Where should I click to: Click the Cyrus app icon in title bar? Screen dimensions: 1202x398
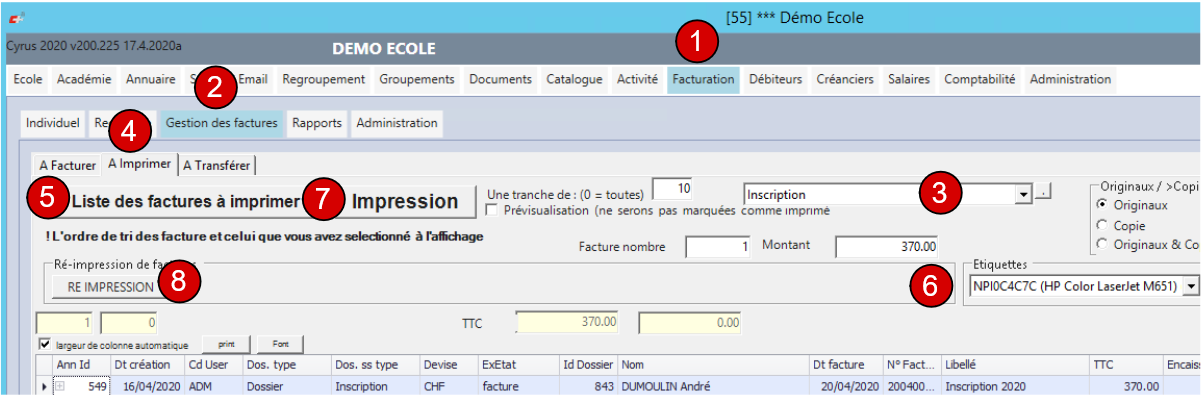pyautogui.click(x=15, y=19)
